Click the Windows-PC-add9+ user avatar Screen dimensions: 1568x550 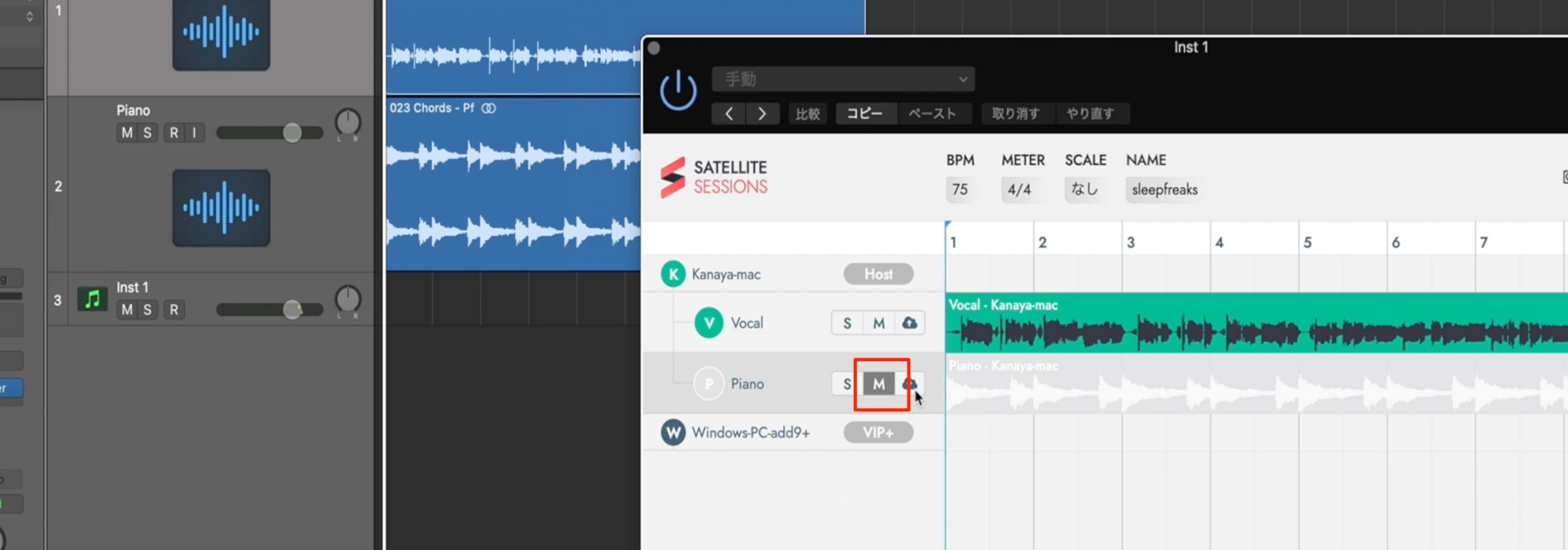[673, 432]
